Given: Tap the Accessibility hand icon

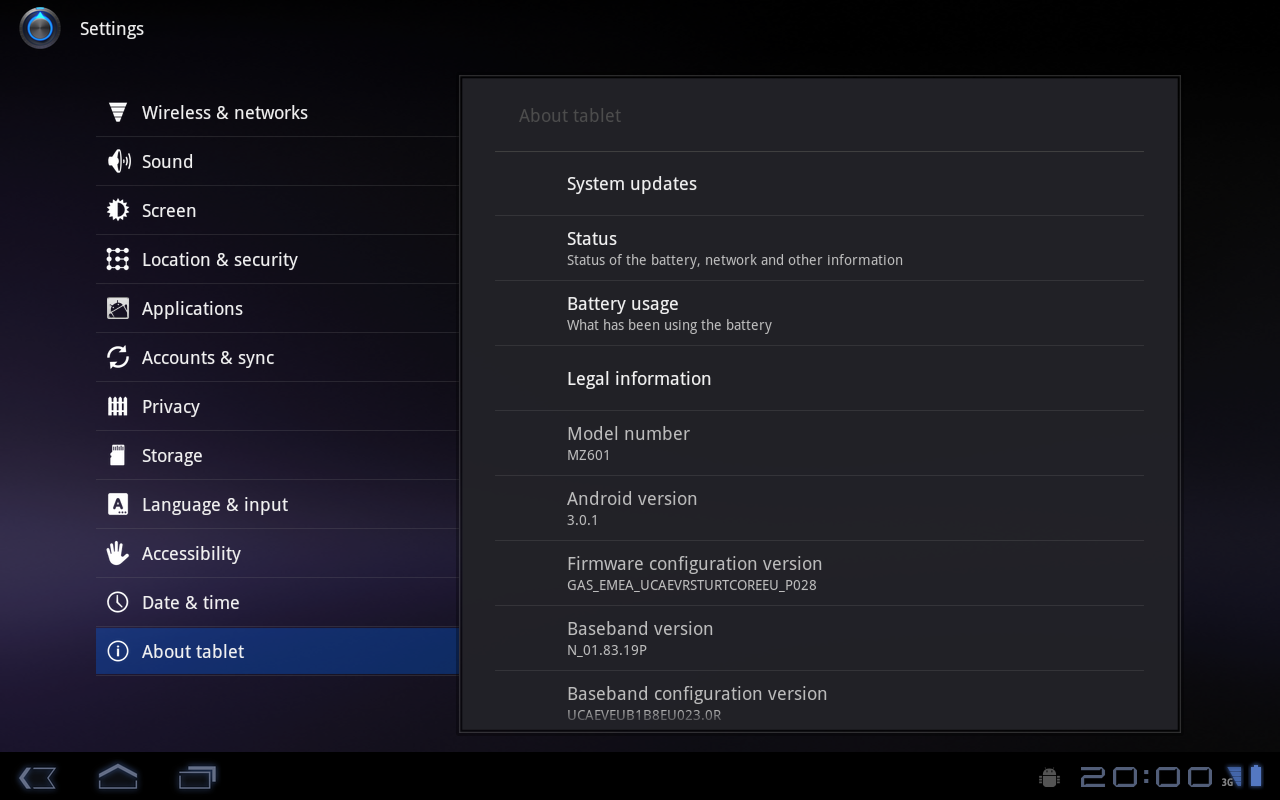Looking at the screenshot, I should 118,553.
